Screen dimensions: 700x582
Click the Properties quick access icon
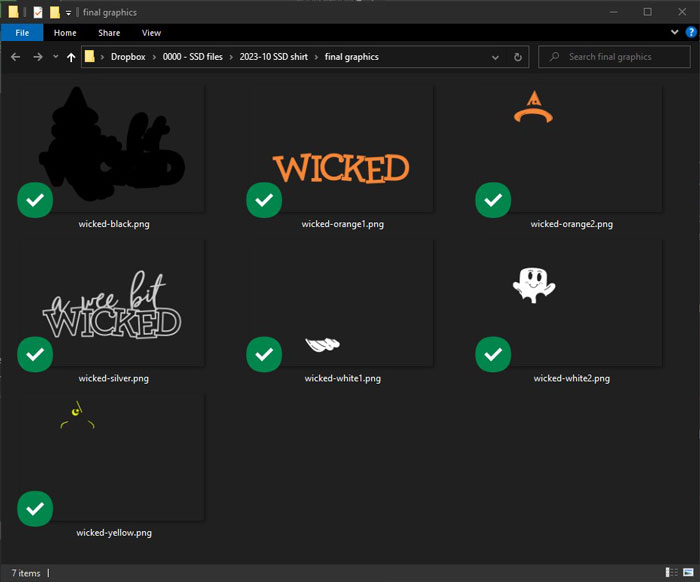38,12
